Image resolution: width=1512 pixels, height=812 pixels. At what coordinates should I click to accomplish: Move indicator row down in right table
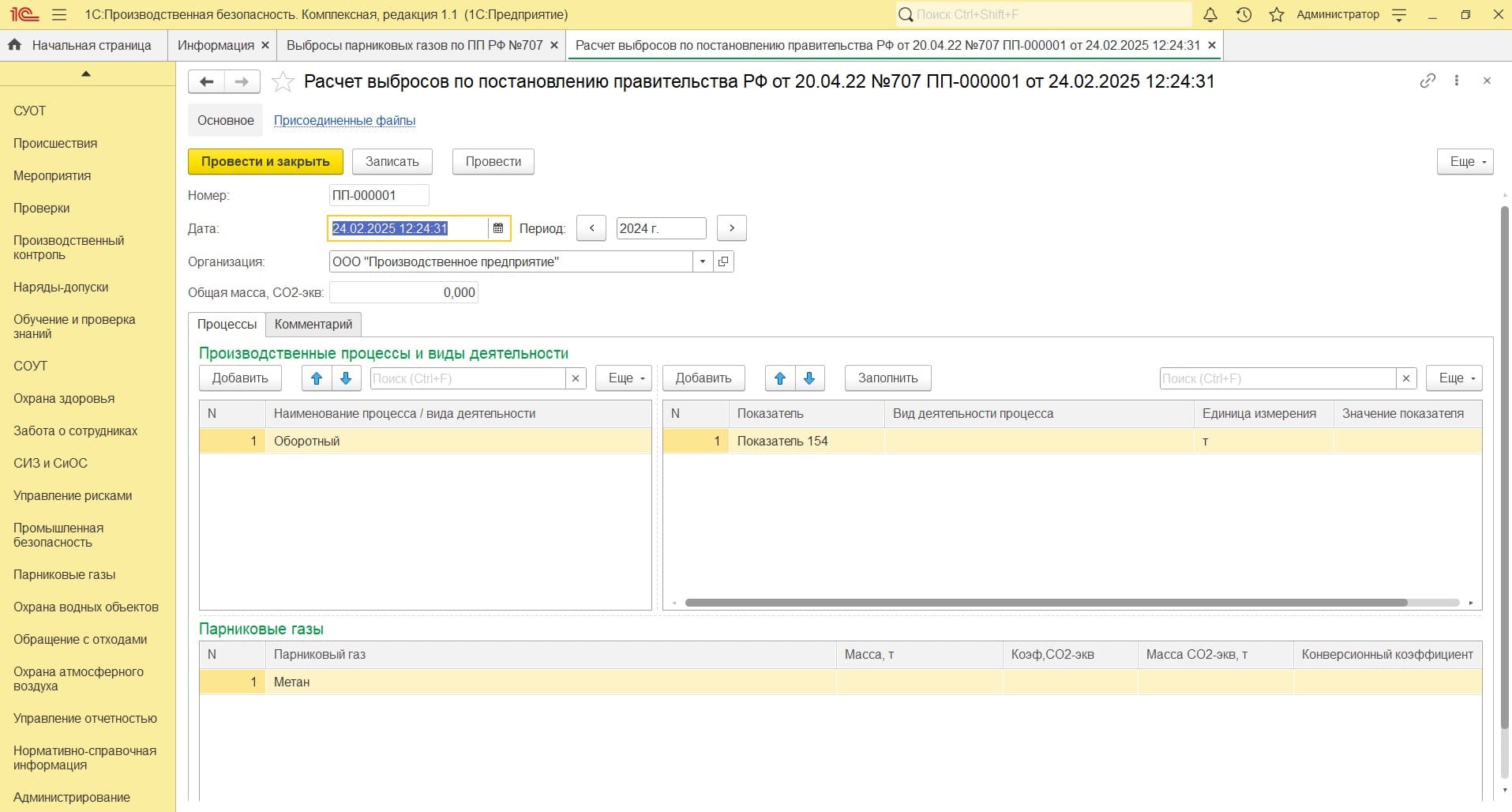click(809, 378)
